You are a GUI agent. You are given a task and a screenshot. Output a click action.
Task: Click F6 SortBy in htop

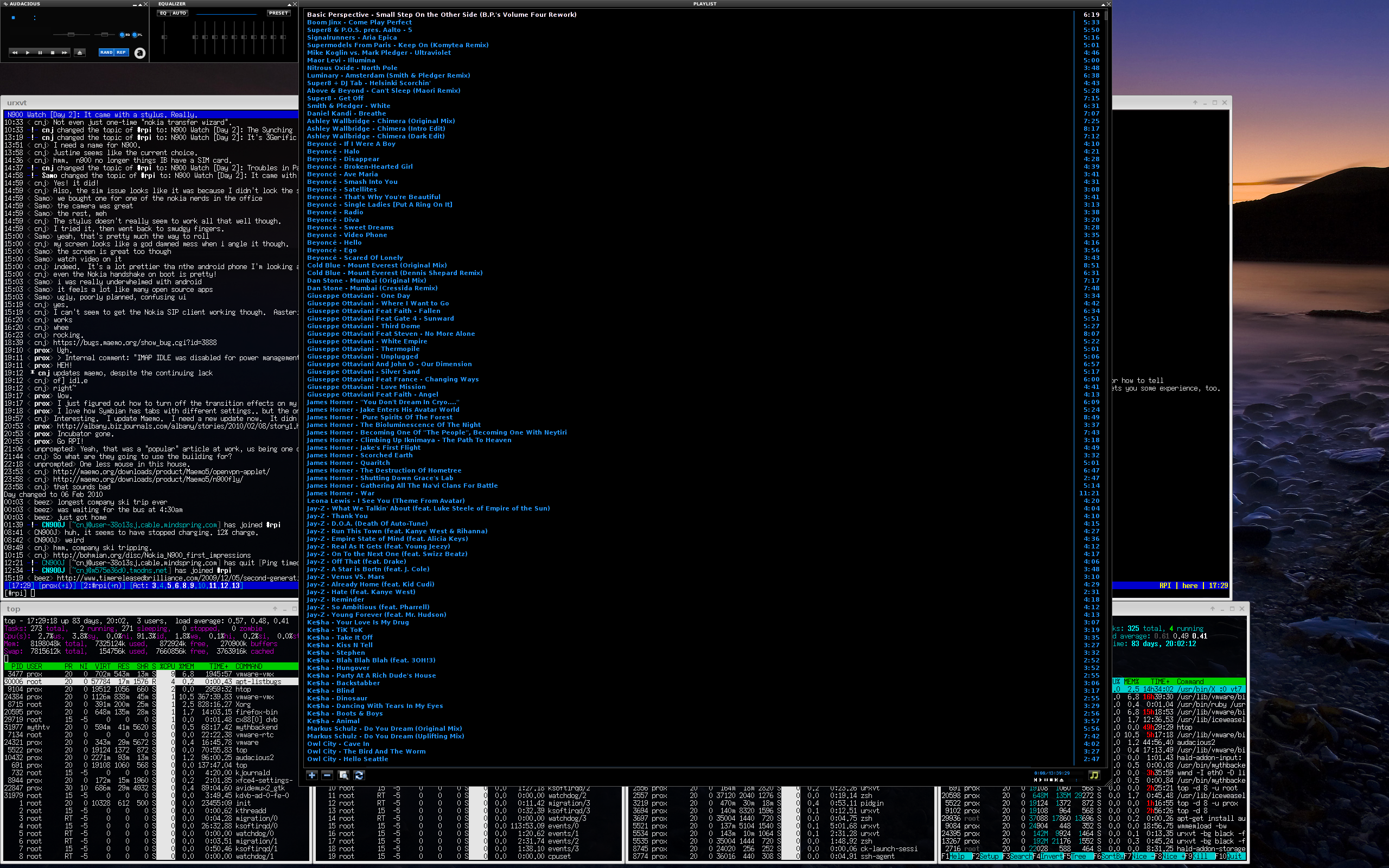(1108, 856)
